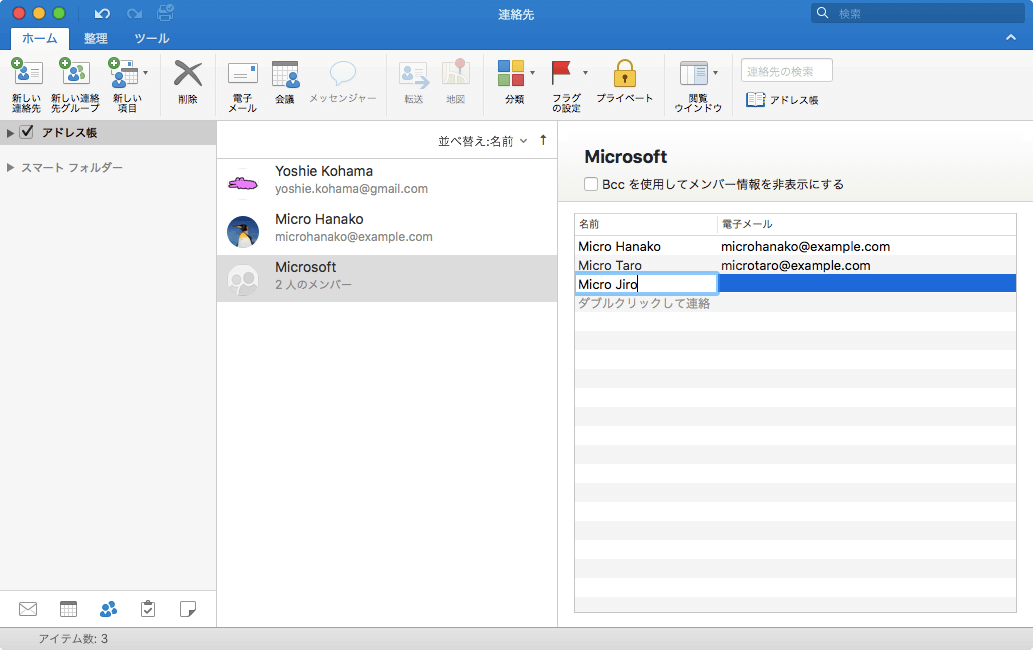This screenshot has width=1033, height=650.
Task: Click the Undo arrow in title bar
Action: [101, 13]
